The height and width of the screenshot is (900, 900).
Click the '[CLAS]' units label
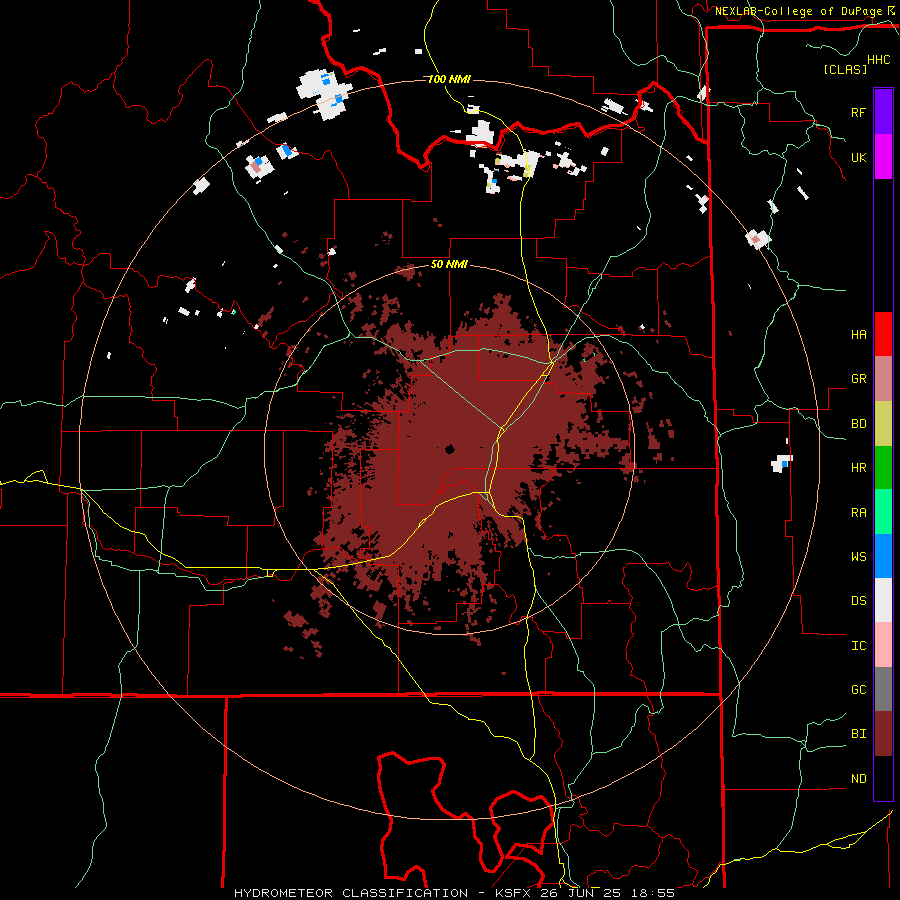pos(845,69)
